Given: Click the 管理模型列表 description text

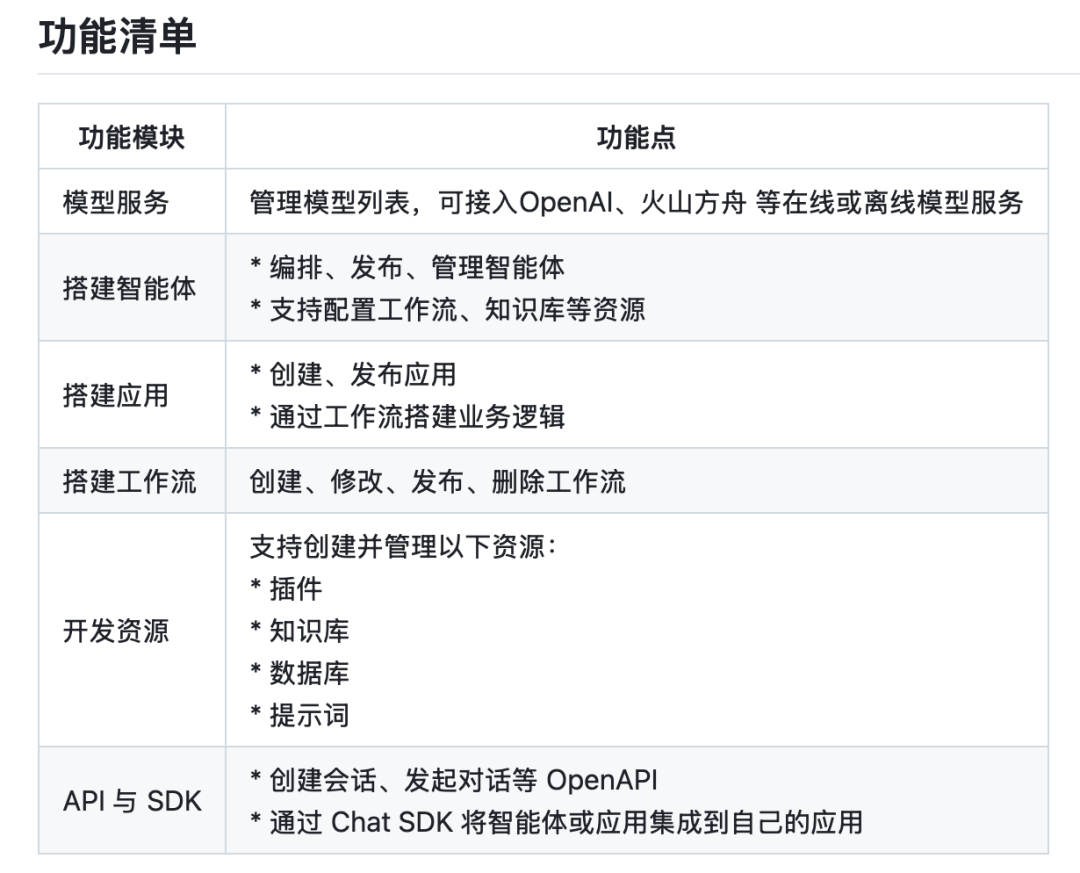Looking at the screenshot, I should 636,202.
